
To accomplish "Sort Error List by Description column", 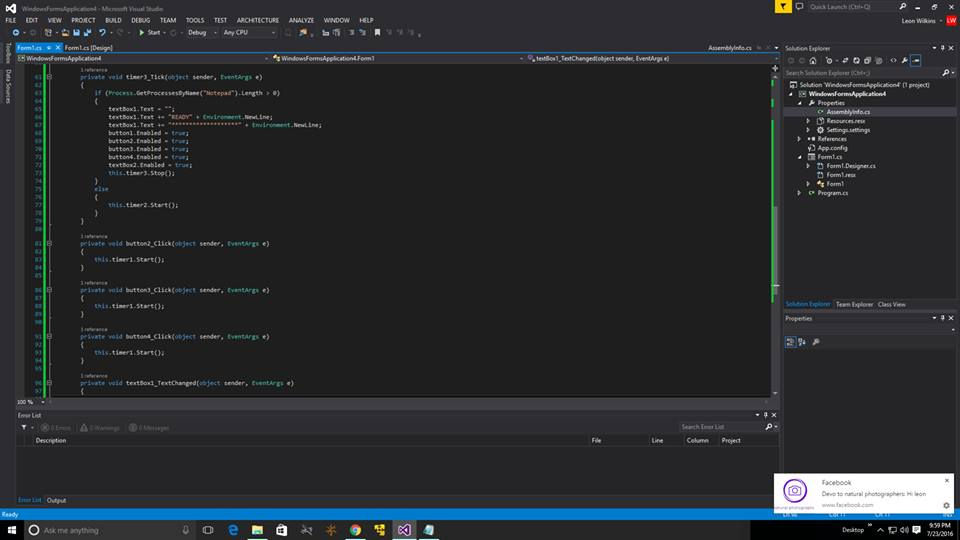I will [51, 440].
